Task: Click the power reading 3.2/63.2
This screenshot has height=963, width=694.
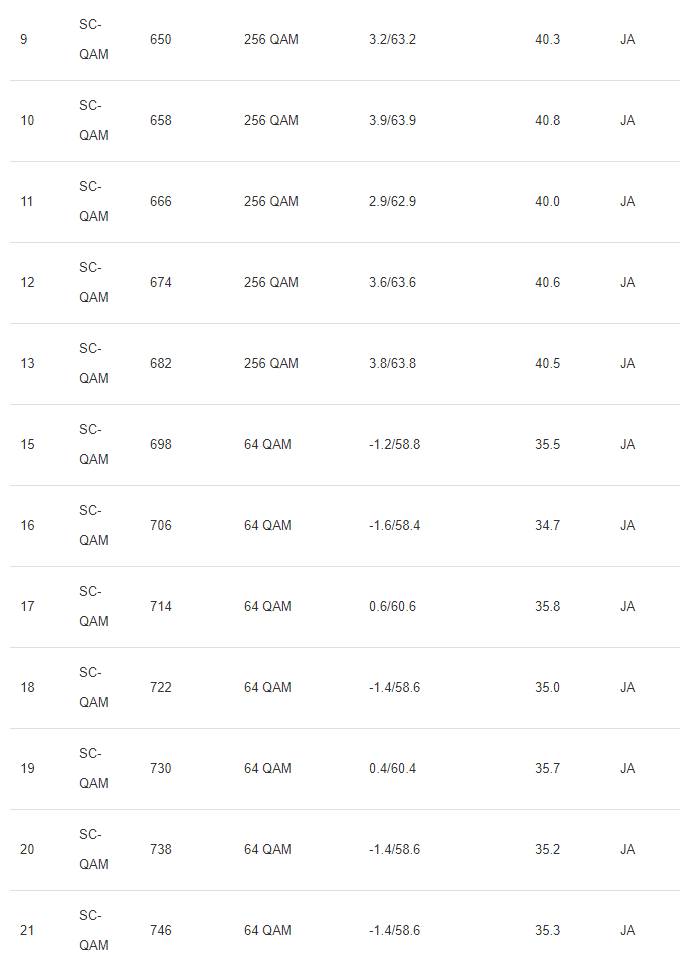Action: (x=393, y=40)
